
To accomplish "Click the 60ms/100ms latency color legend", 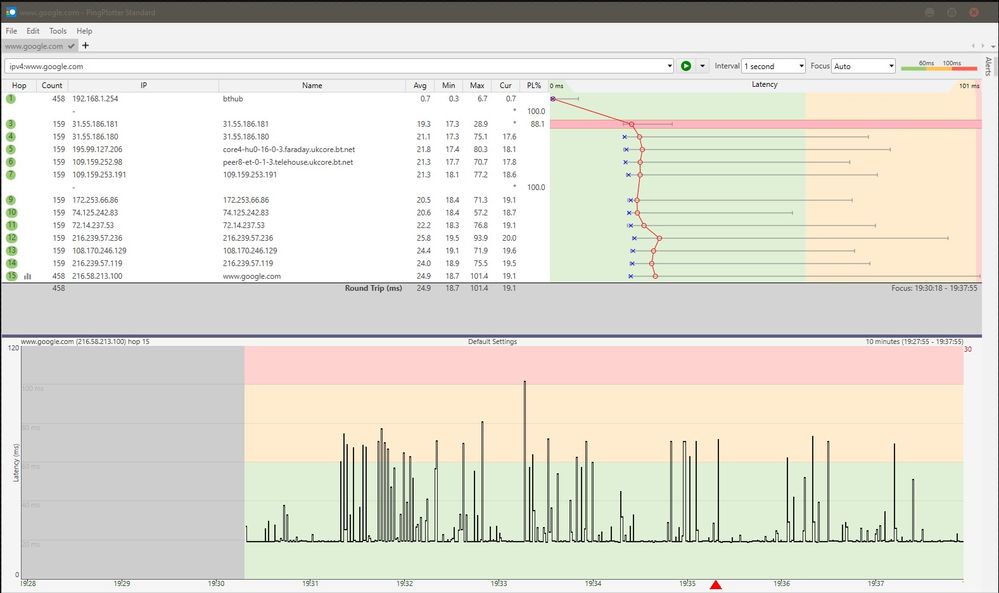I will [940, 66].
